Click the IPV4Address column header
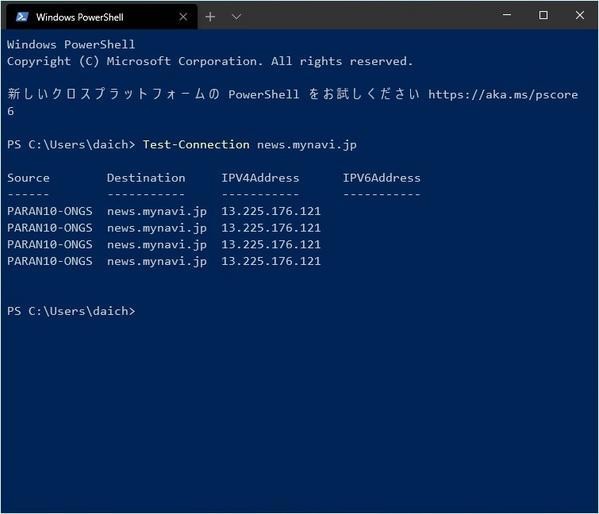Screen dimensions: 599x514 tap(260, 178)
